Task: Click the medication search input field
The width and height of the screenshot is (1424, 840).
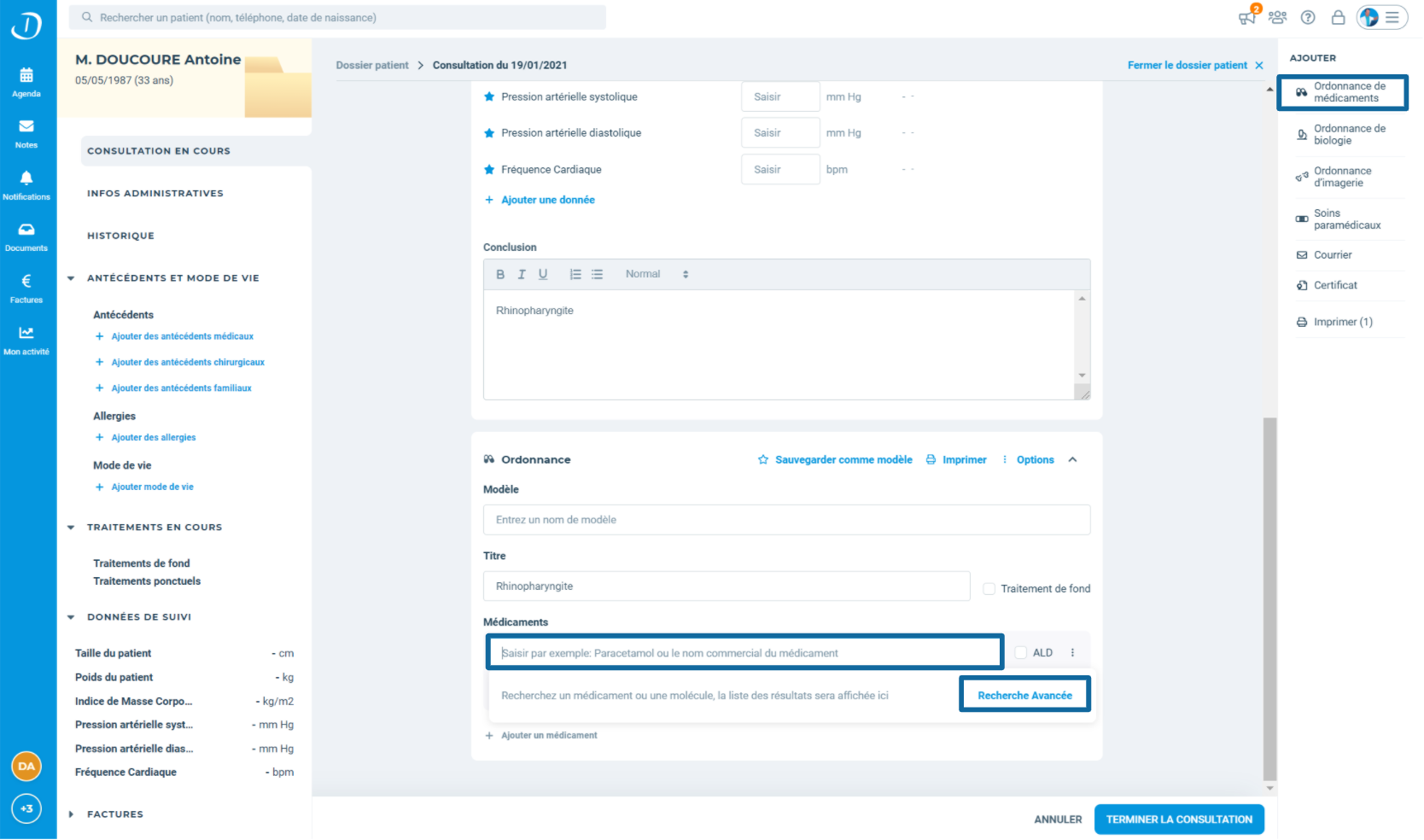Action: click(744, 653)
